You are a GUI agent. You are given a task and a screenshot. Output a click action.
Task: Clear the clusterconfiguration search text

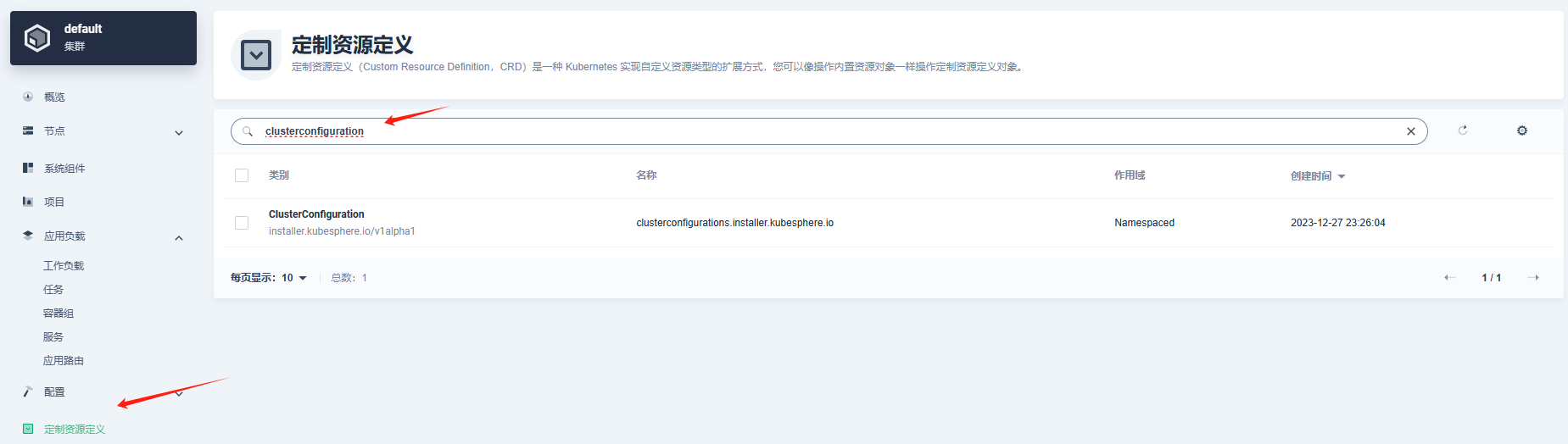(x=1411, y=131)
